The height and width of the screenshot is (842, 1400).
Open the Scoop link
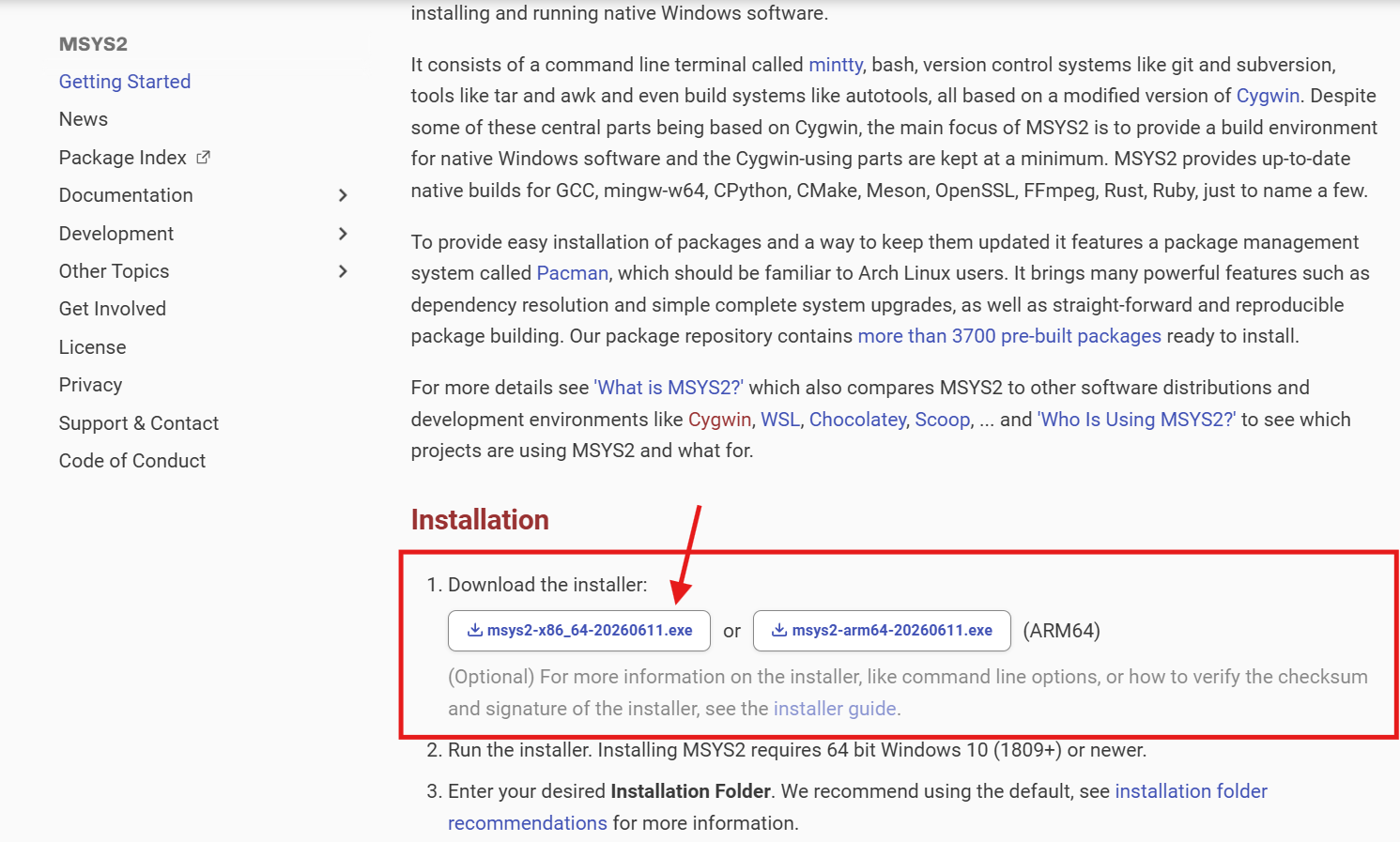pos(942,420)
